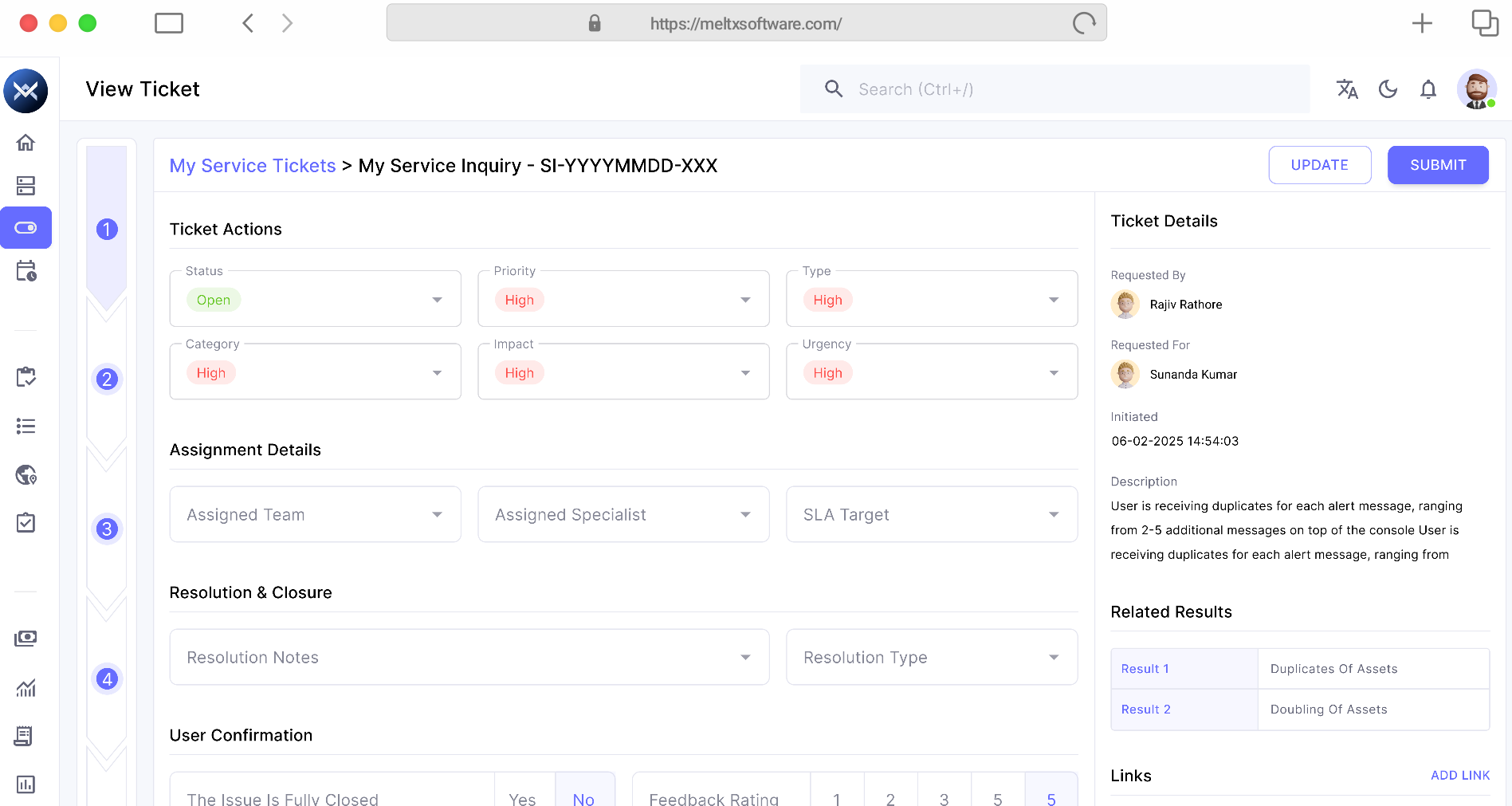The width and height of the screenshot is (1512, 806).
Task: Navigate to My Service Tickets breadcrumb
Action: pyautogui.click(x=253, y=166)
